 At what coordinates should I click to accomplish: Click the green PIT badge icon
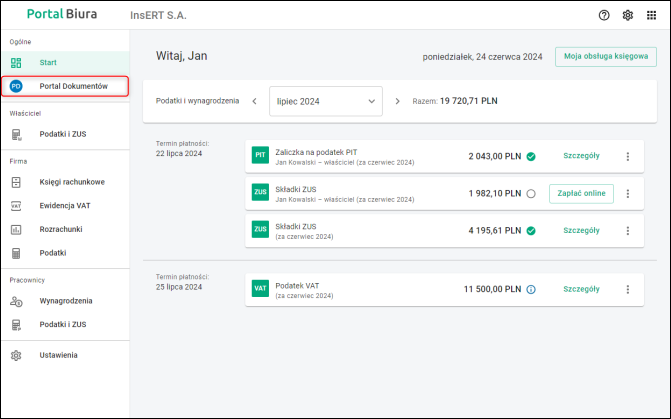tap(260, 155)
